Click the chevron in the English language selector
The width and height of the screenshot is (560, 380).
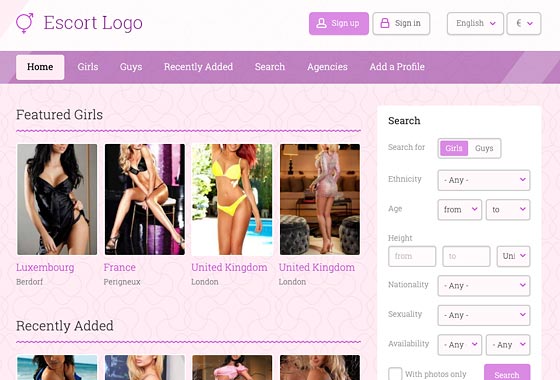click(492, 24)
